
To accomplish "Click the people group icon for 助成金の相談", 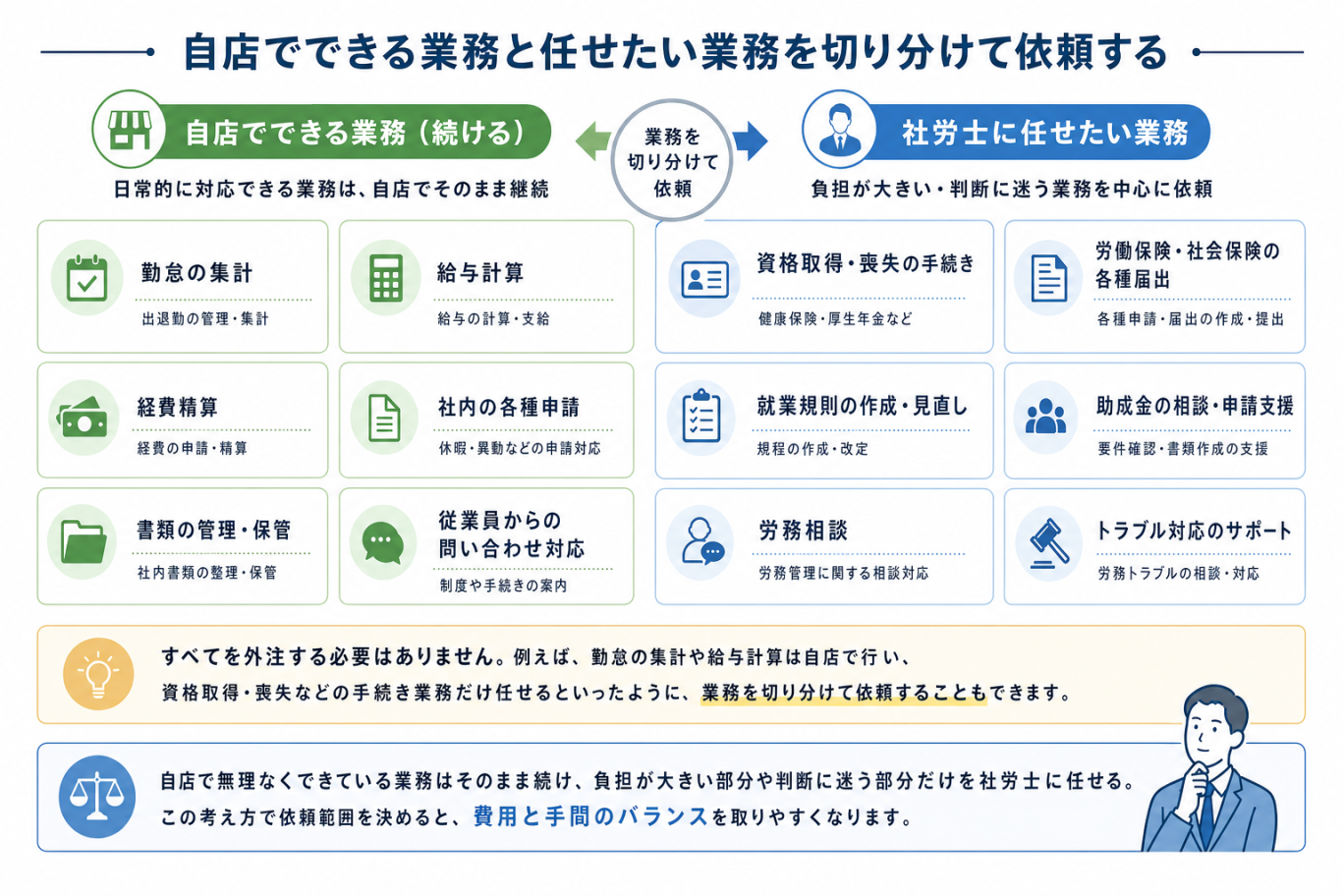I will point(1045,417).
